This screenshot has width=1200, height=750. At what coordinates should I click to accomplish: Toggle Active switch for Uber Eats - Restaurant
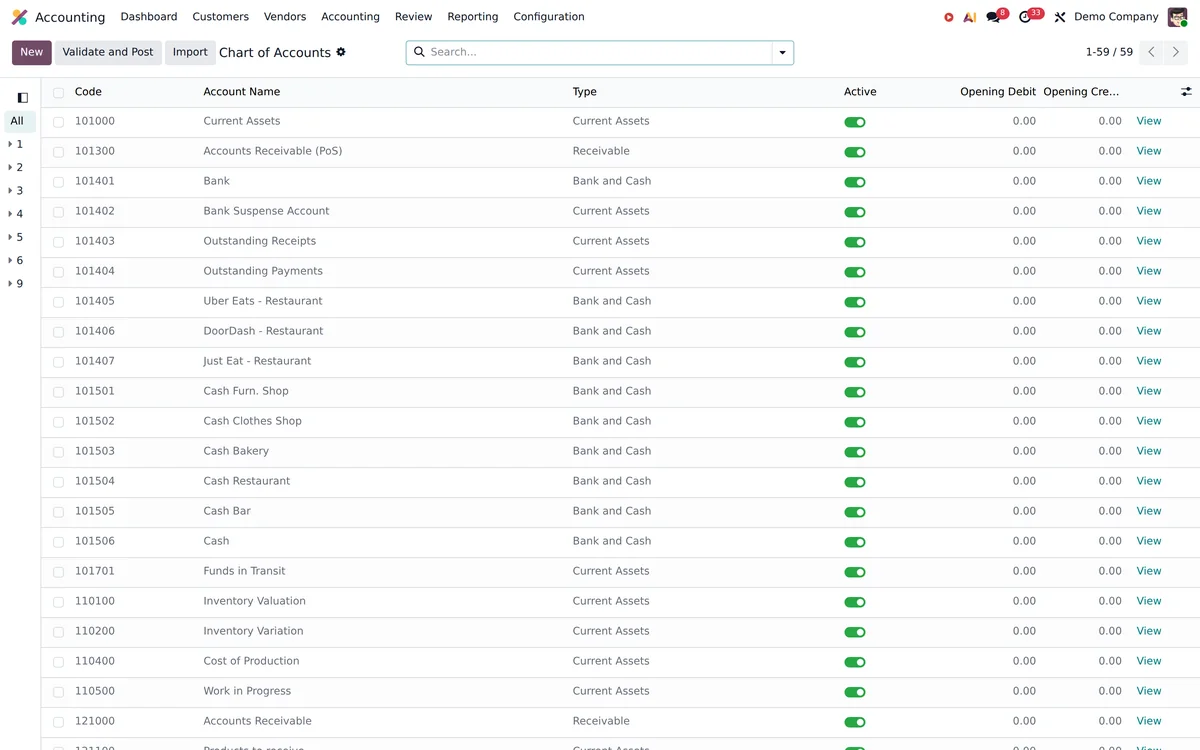pos(855,302)
